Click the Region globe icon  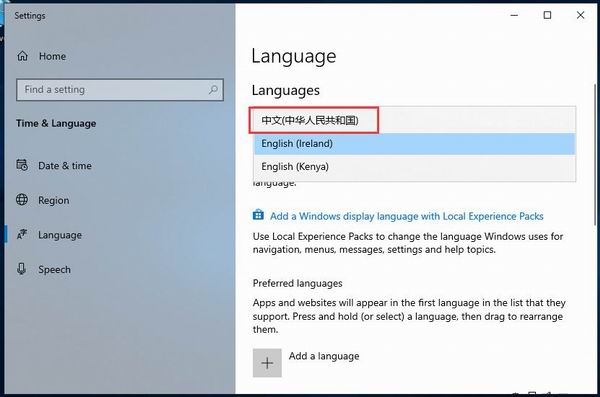[22, 199]
